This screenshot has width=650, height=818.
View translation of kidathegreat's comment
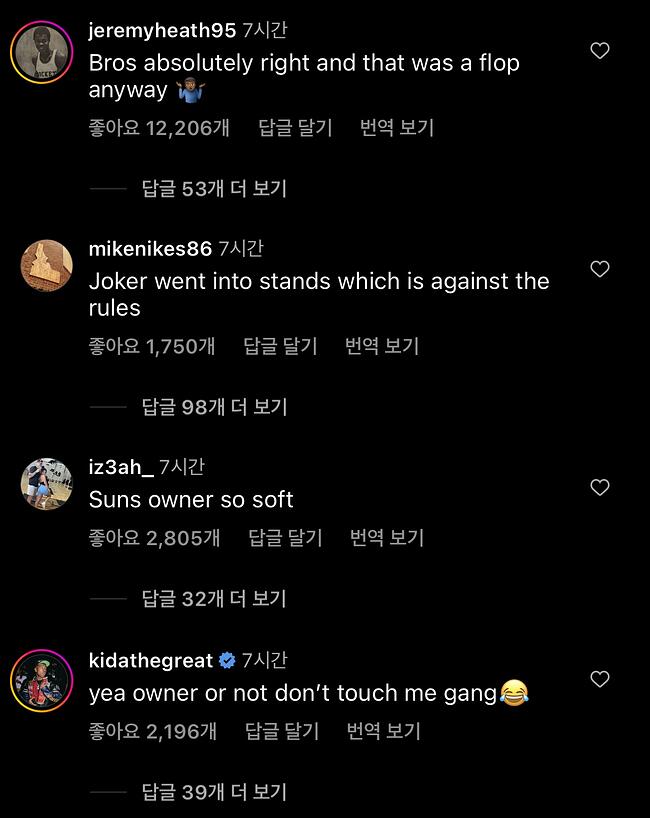(x=383, y=731)
